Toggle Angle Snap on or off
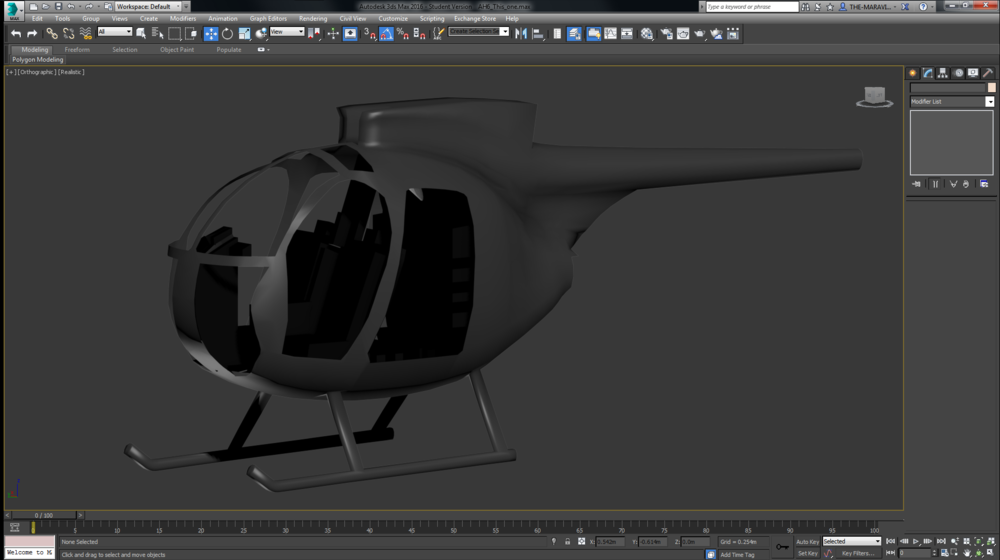 pyautogui.click(x=386, y=34)
